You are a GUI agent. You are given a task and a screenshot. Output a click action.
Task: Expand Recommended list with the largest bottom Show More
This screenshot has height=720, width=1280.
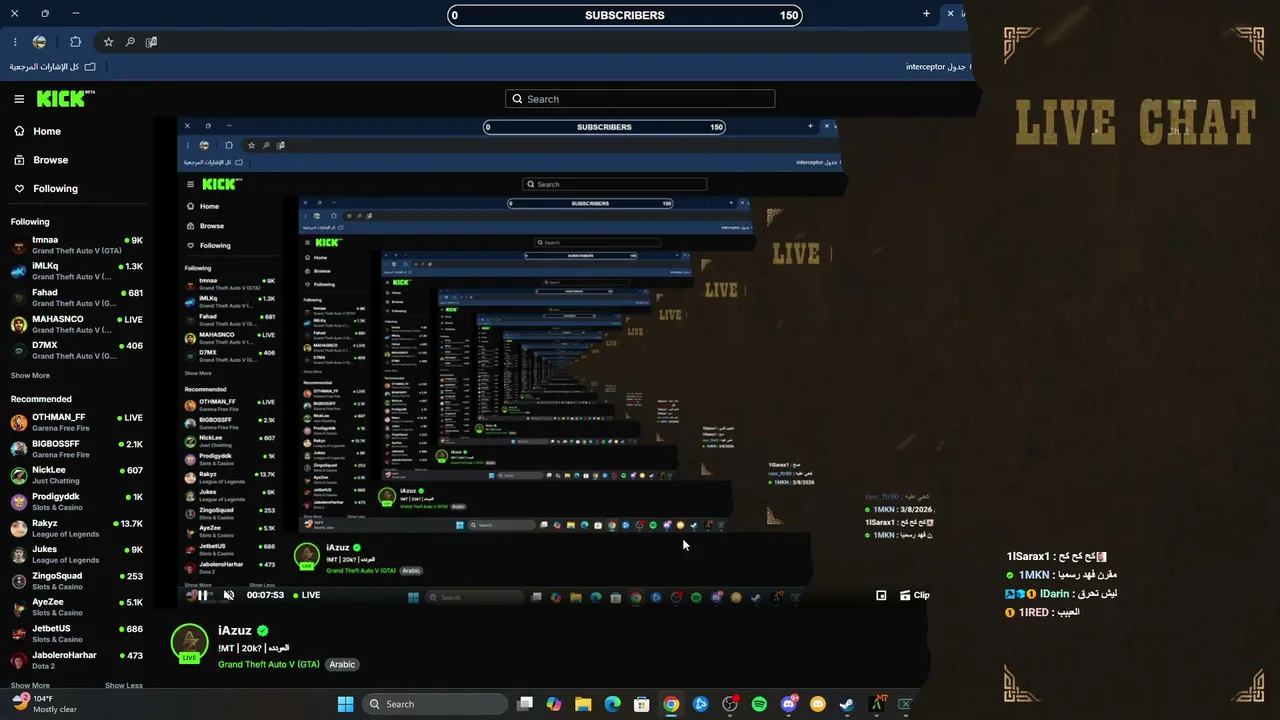[30, 686]
